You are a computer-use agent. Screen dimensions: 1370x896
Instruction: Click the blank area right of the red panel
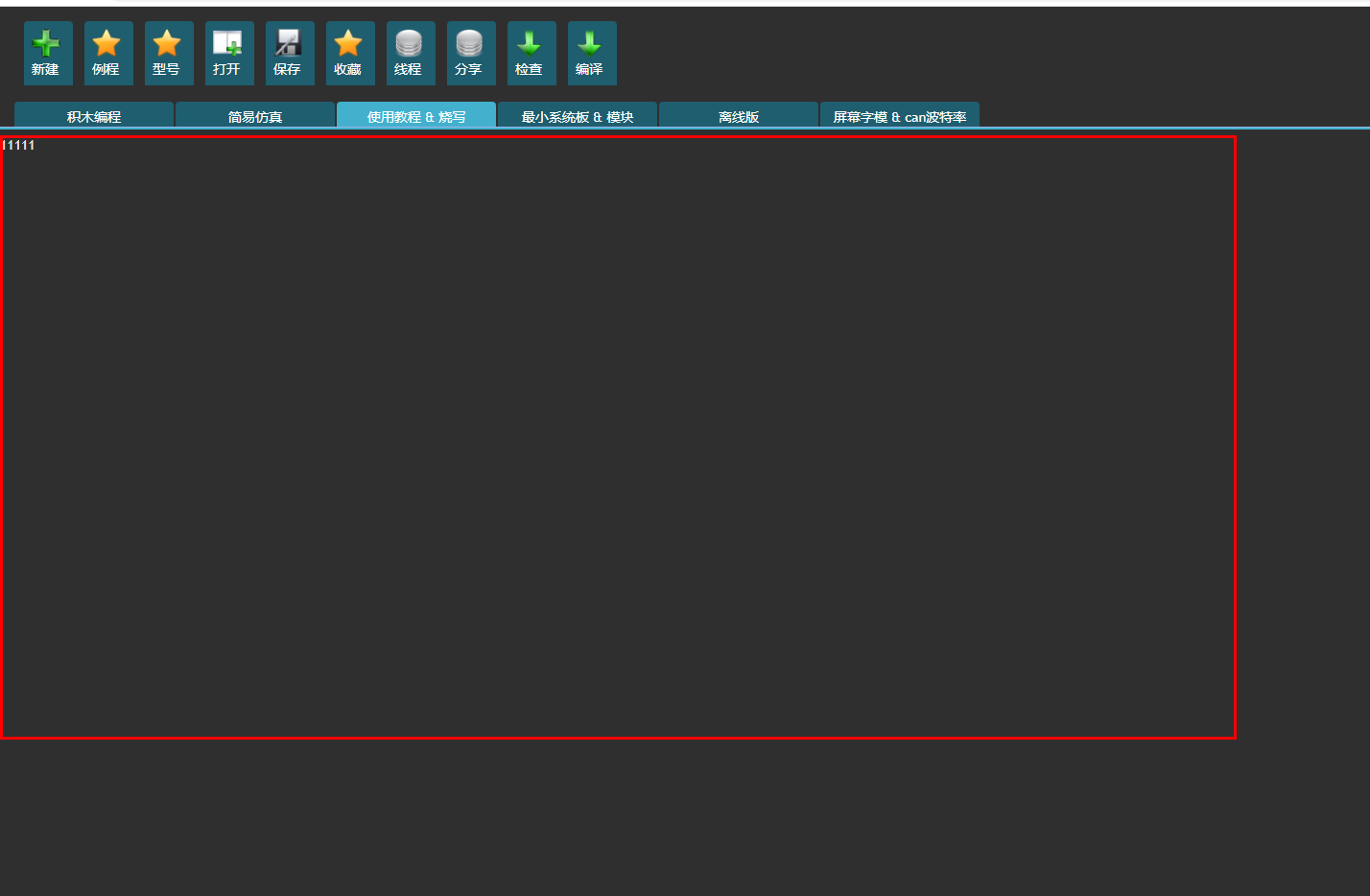(x=1303, y=437)
